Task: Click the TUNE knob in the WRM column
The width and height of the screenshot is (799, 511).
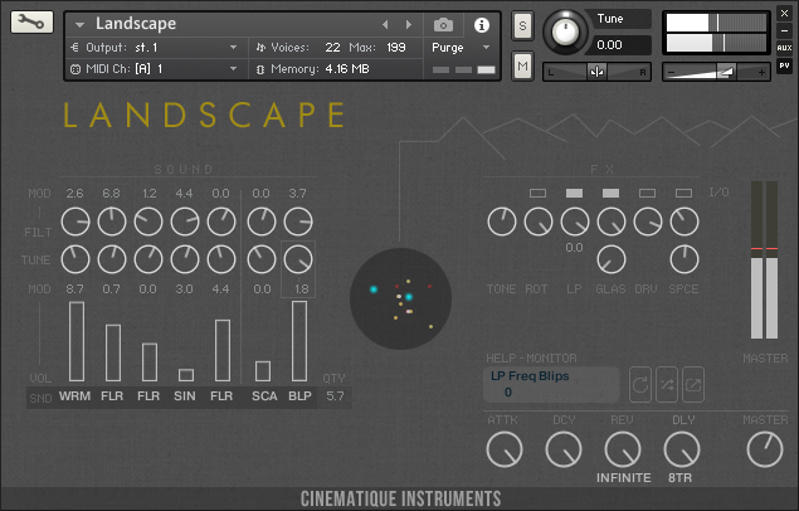Action: point(75,259)
